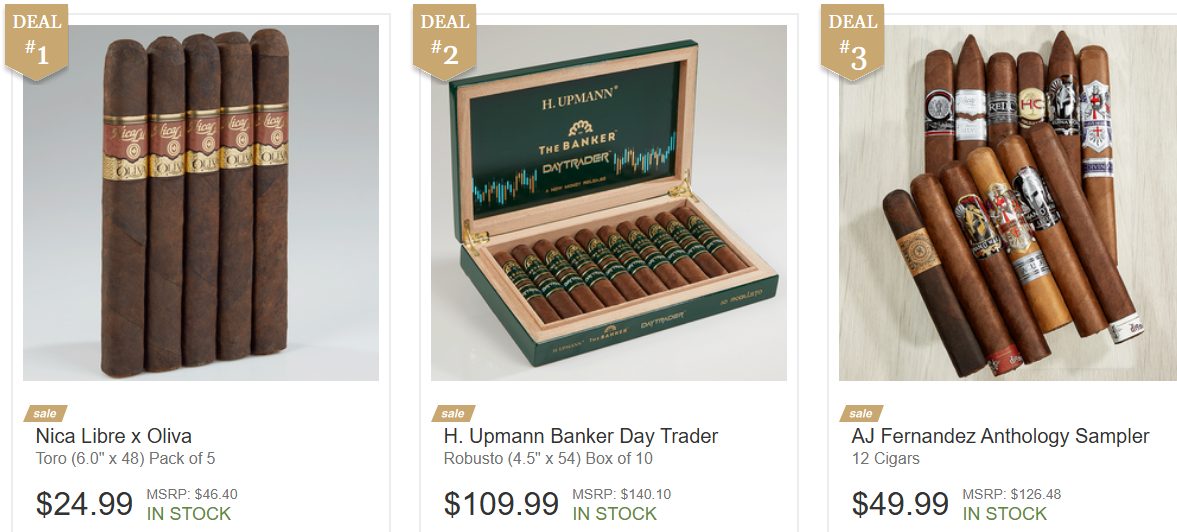Click the Deal #1 ribbon badge
This screenshot has width=1177, height=532.
tap(37, 41)
